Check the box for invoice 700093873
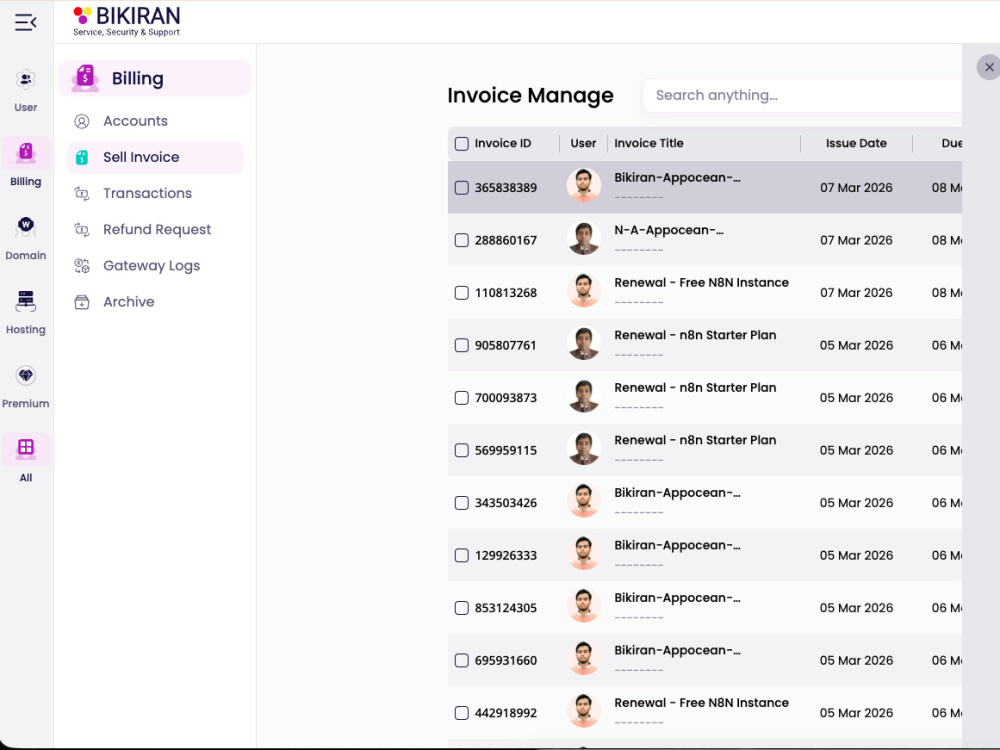Image resolution: width=1000 pixels, height=750 pixels. click(462, 398)
